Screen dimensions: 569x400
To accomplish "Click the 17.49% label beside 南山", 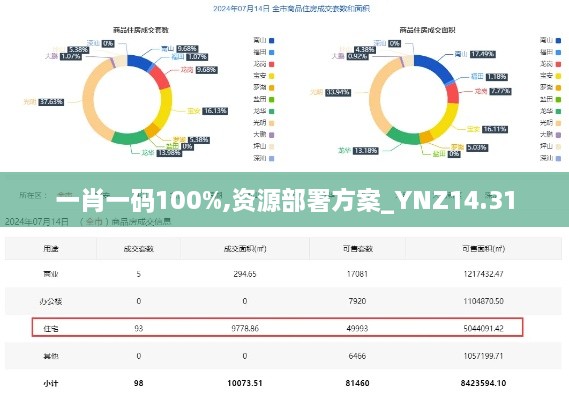I will tap(483, 54).
